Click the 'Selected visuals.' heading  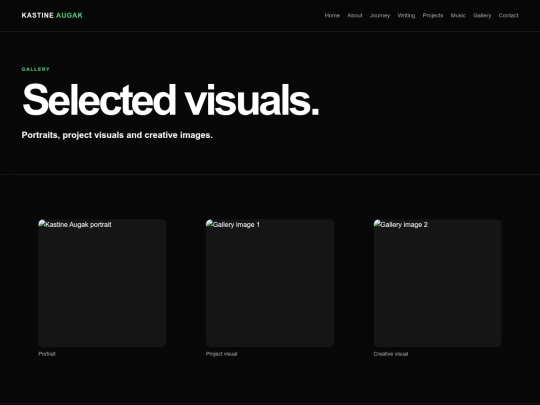click(x=171, y=100)
